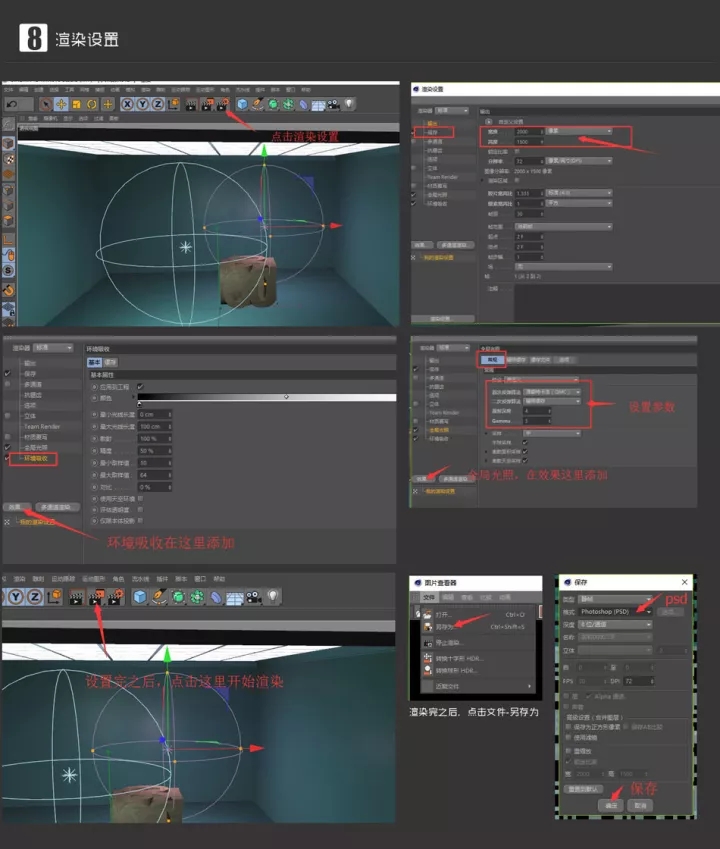Activate the Move tool icon
The width and height of the screenshot is (720, 849).
(x=61, y=104)
